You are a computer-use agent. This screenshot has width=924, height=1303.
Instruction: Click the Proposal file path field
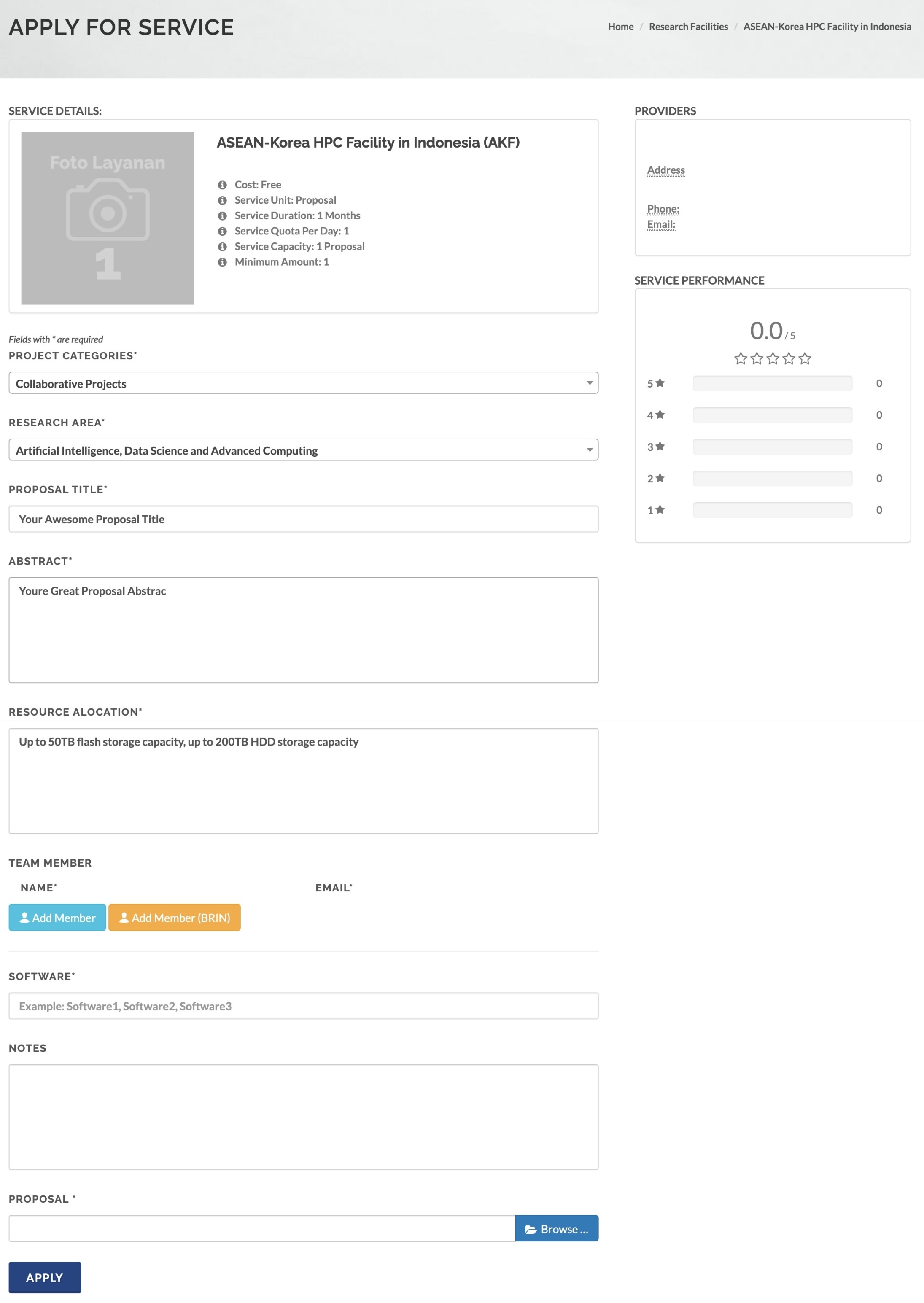262,1228
